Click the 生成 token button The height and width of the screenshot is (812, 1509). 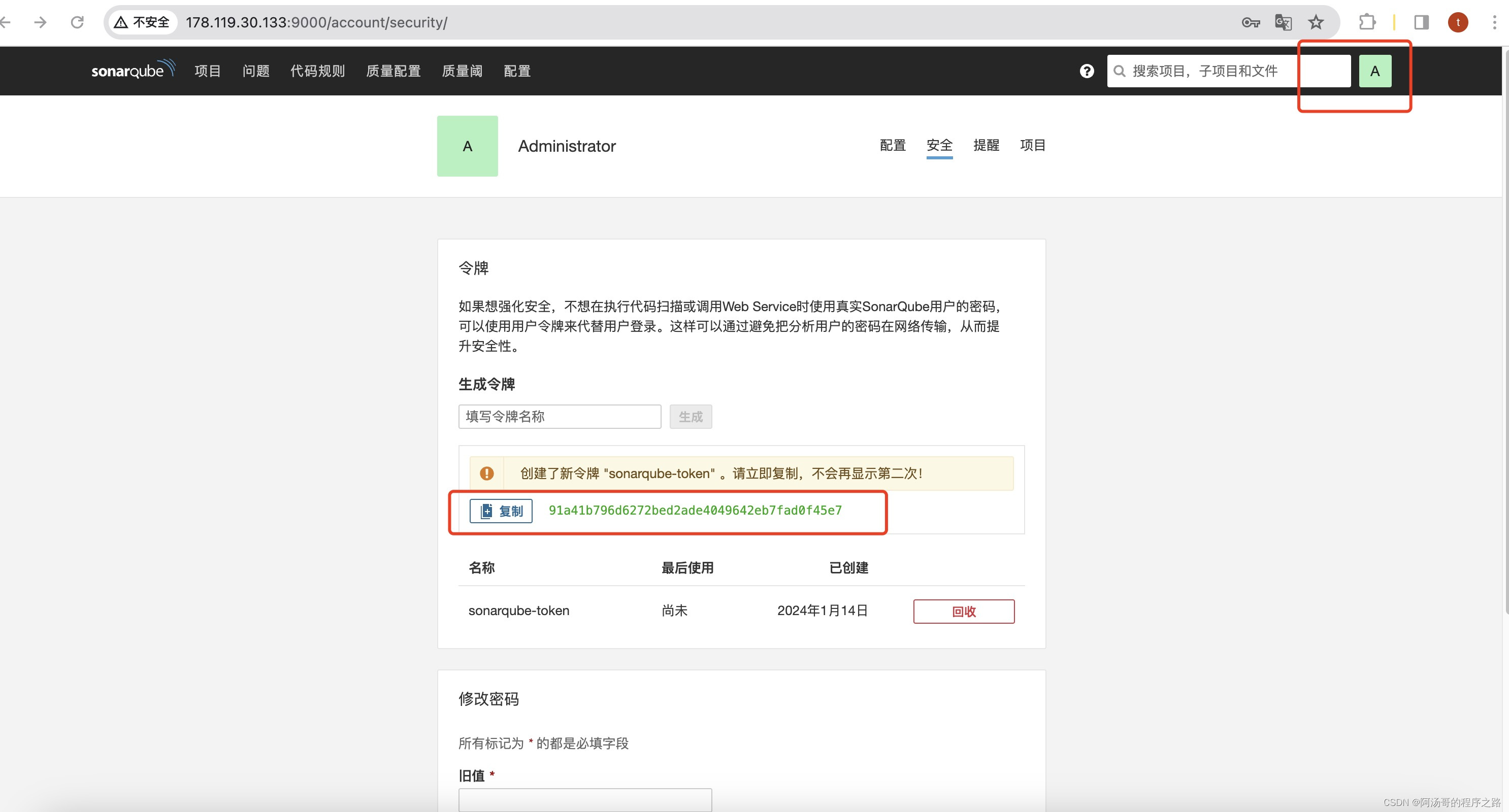(691, 416)
